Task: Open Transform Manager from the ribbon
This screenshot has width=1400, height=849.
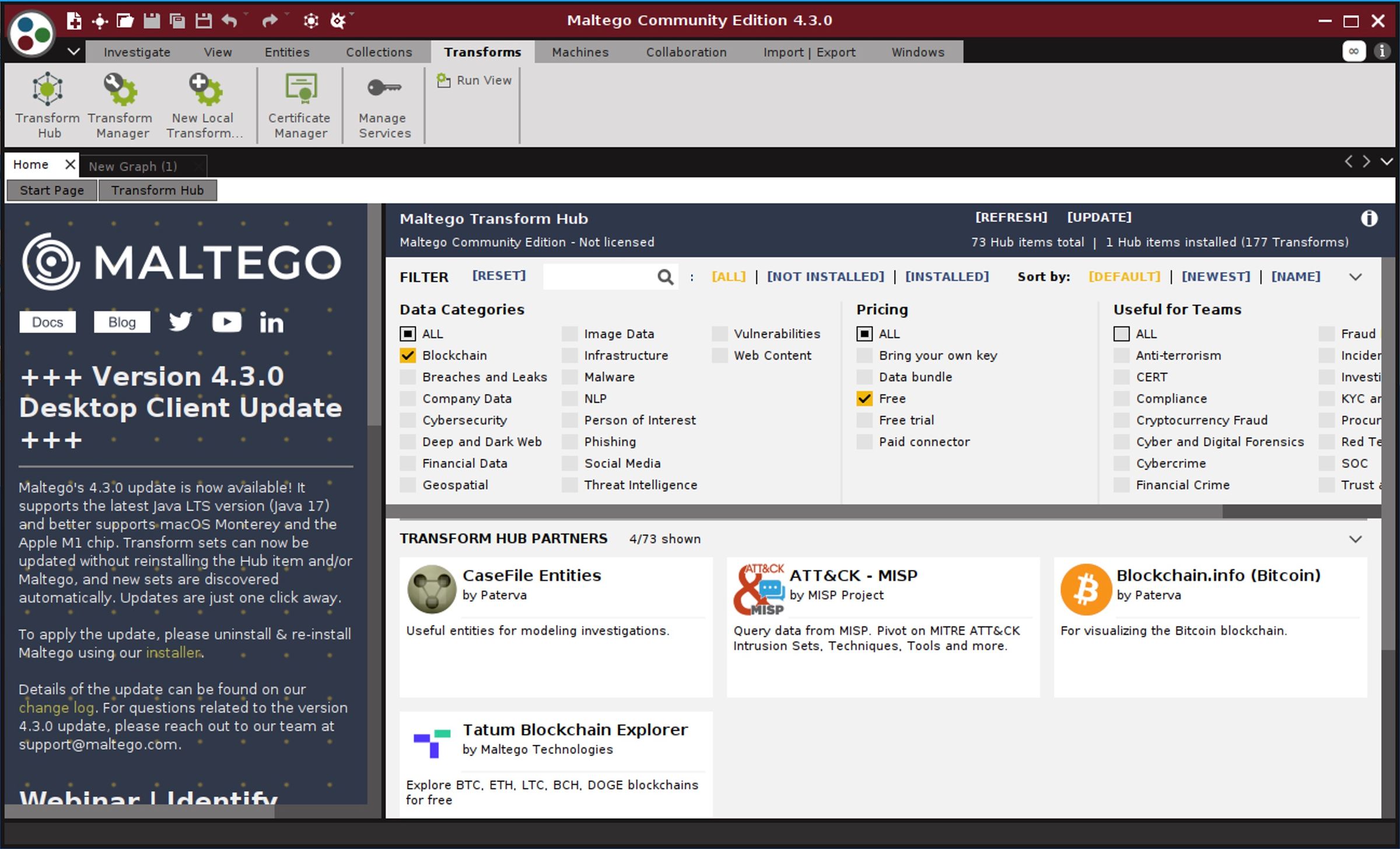Action: coord(120,104)
